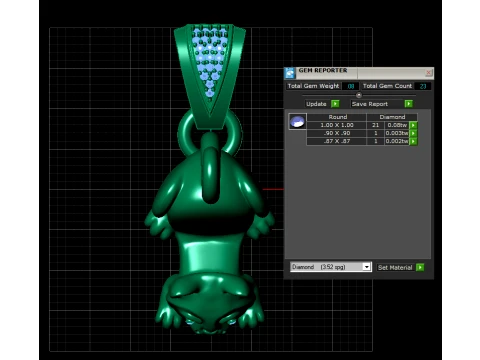Viewport: 480px width, 360px height.
Task: Click the 0.08tw weight cell
Action: pos(397,125)
